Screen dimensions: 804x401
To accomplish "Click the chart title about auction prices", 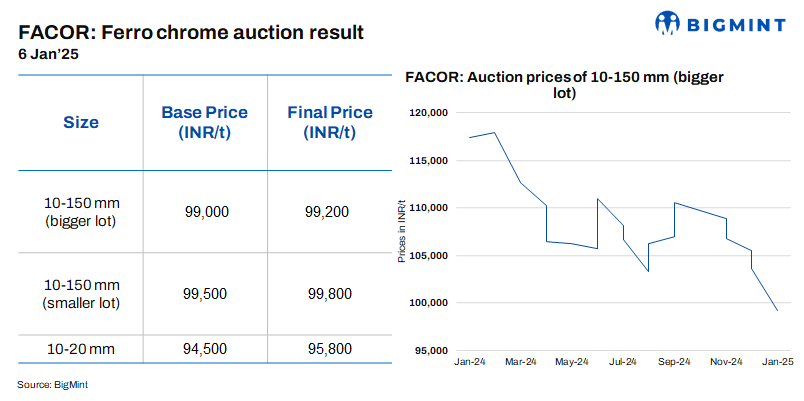I will click(x=563, y=84).
